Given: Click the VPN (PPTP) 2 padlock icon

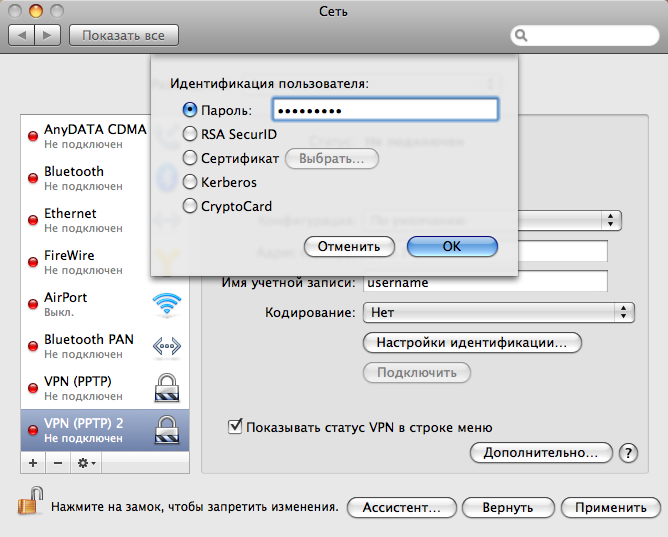Looking at the screenshot, I should click(167, 430).
